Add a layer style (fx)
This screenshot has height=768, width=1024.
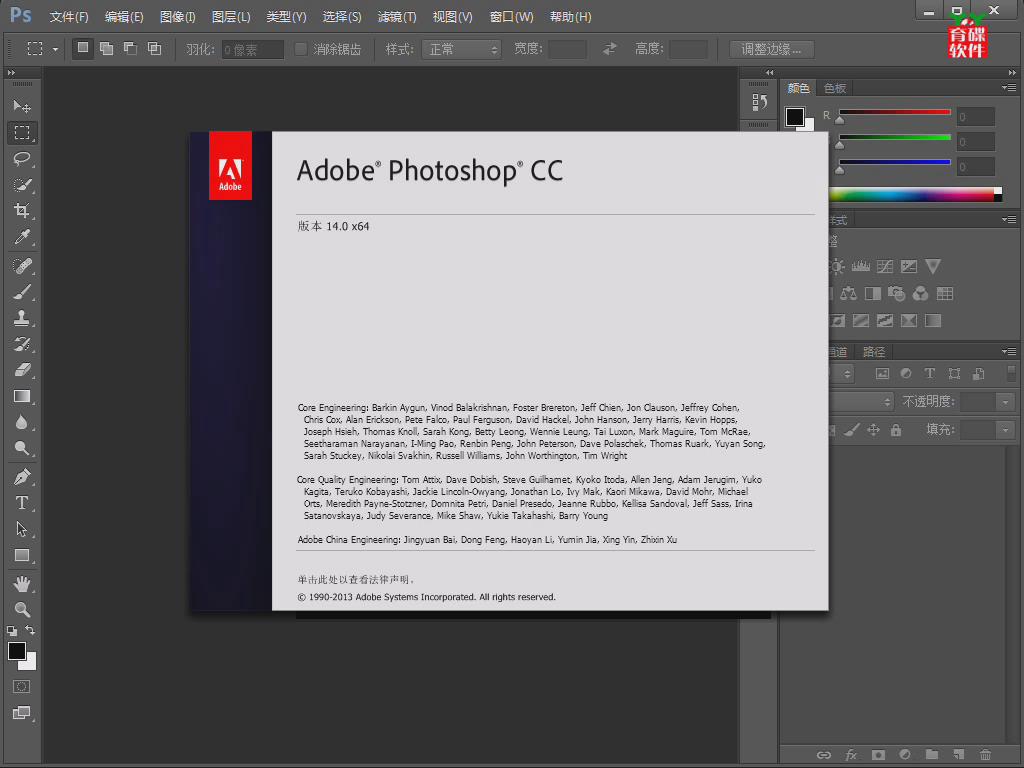click(x=851, y=754)
